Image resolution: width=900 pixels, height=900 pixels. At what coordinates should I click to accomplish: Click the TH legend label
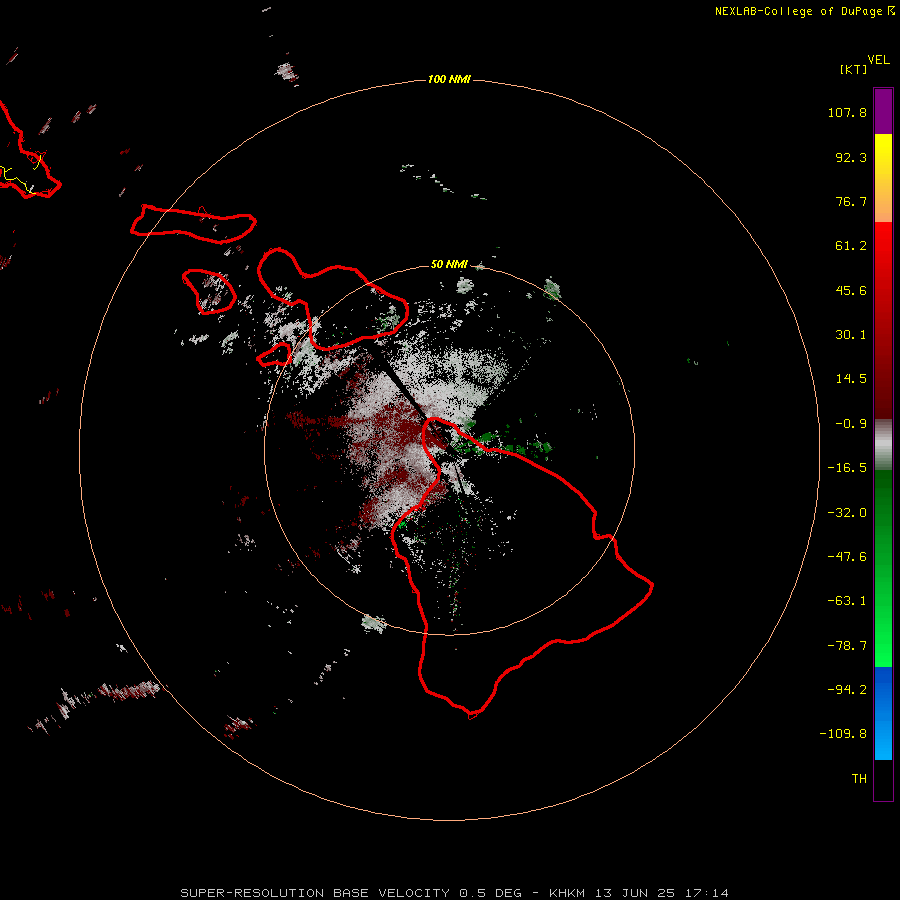(859, 779)
